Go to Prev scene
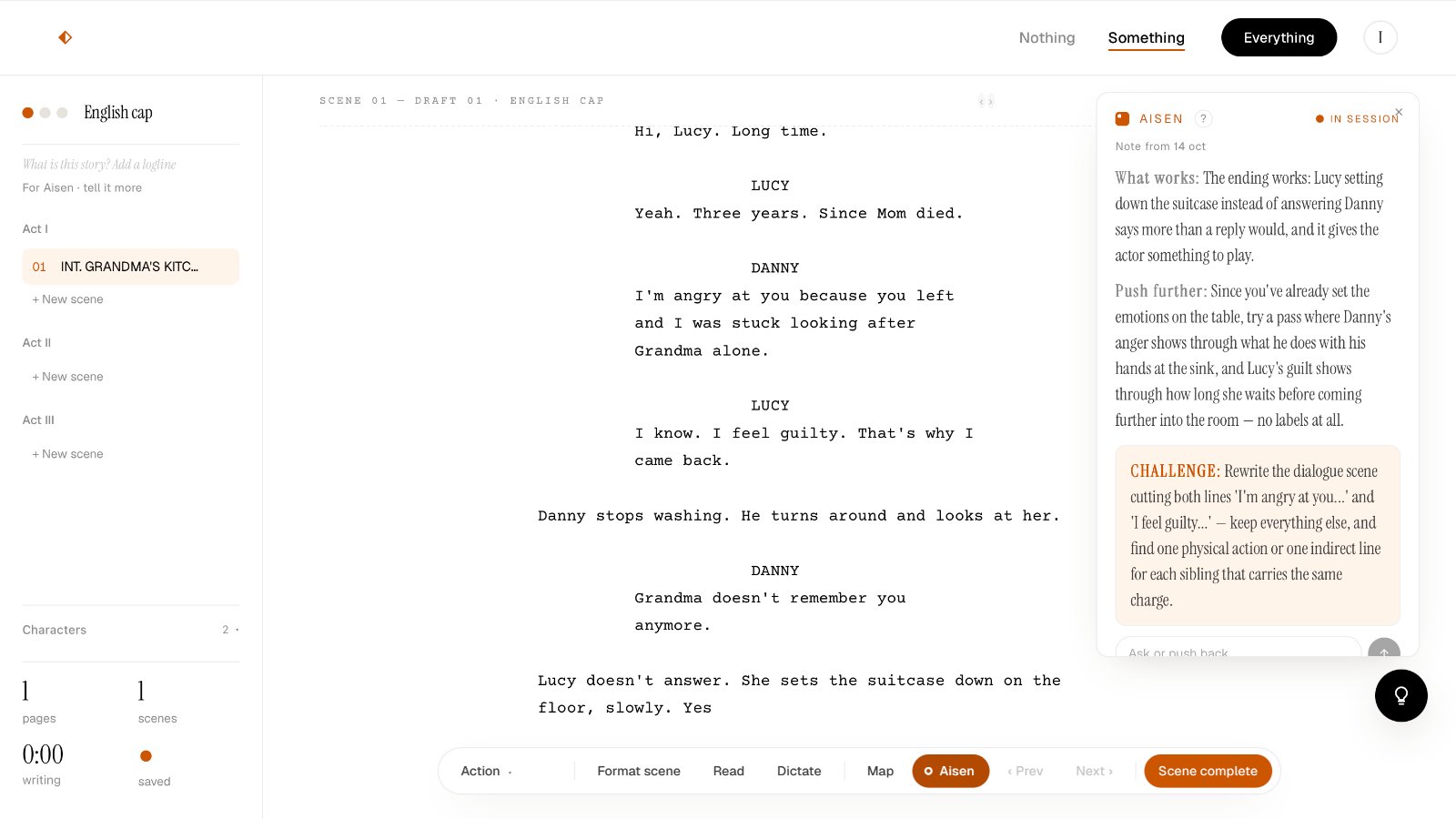The image size is (1456, 819). (1026, 771)
